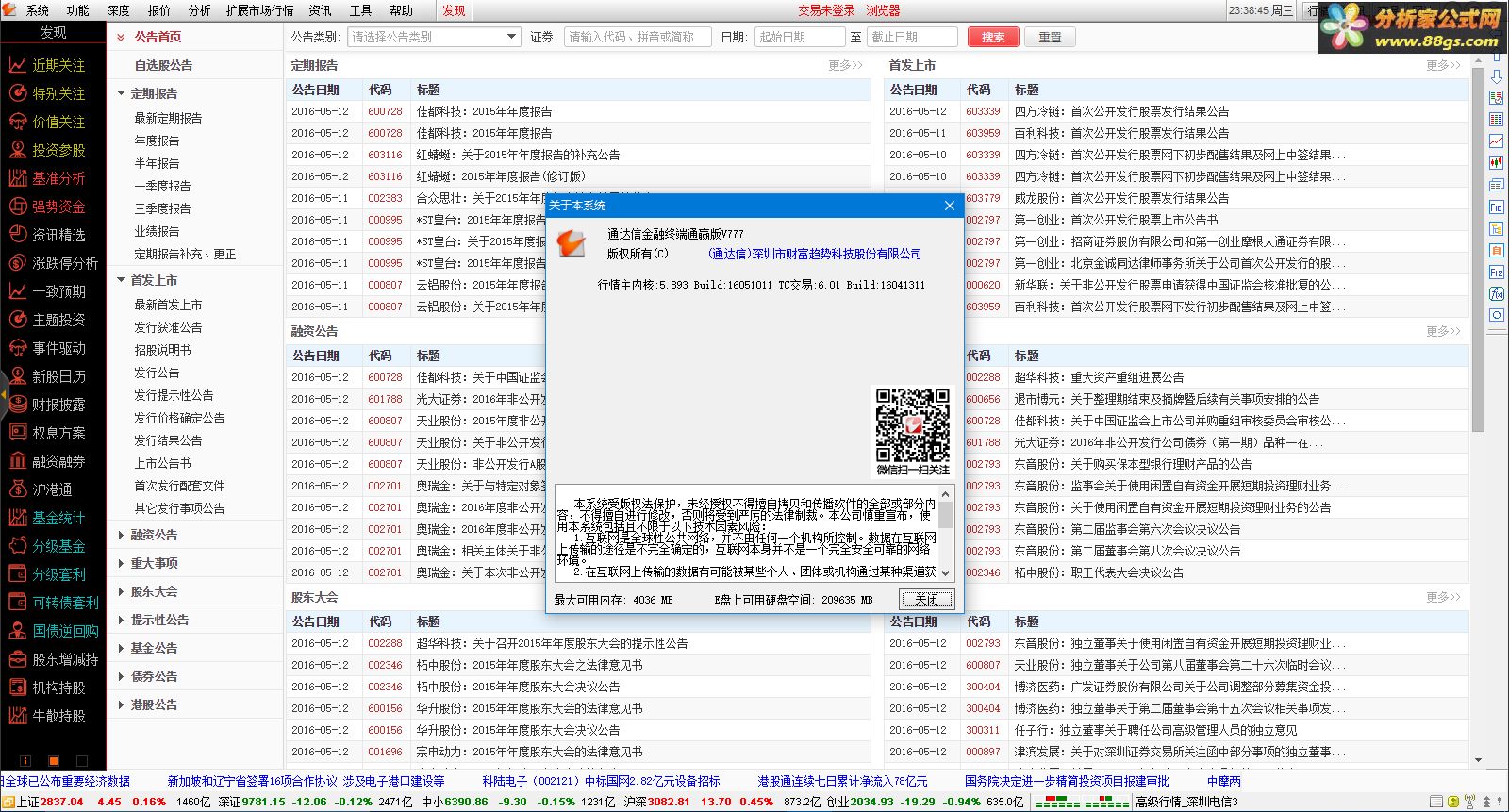Image resolution: width=1509 pixels, height=812 pixels.
Task: Click the 上证 2837.04 index in status bar
Action: pos(50,802)
